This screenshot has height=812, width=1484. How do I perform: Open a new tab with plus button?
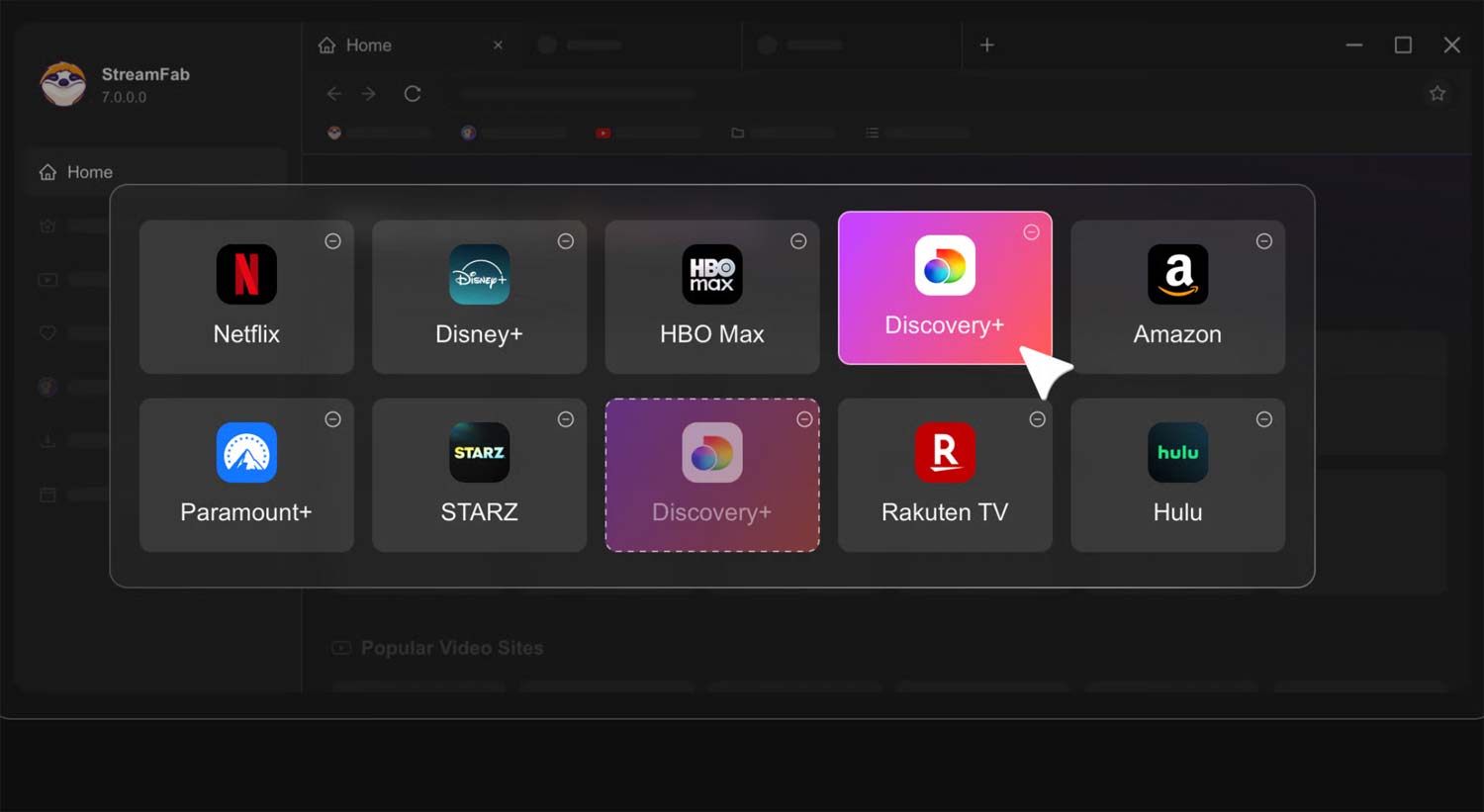tap(986, 45)
